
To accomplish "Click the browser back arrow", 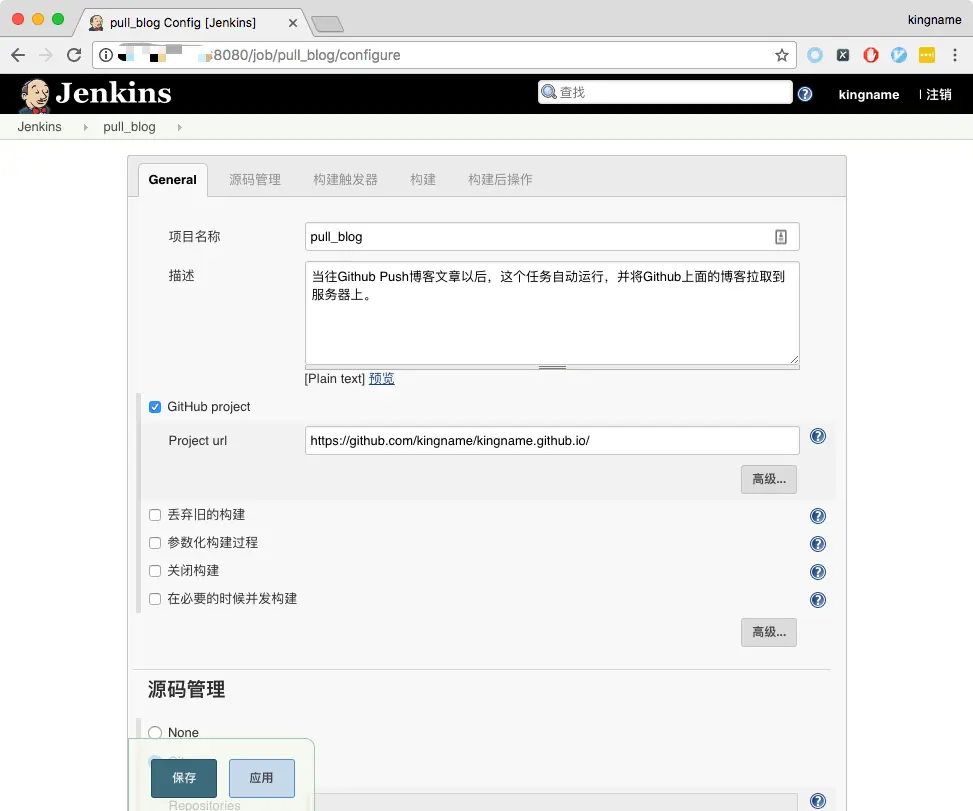I will pyautogui.click(x=18, y=55).
